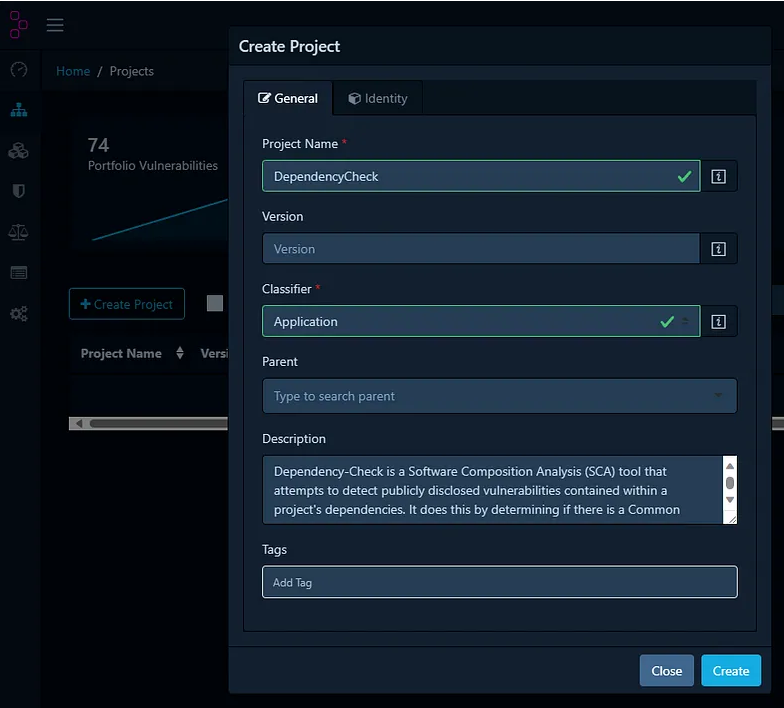
Task: Open the Licenses balance scale icon
Action: [18, 232]
